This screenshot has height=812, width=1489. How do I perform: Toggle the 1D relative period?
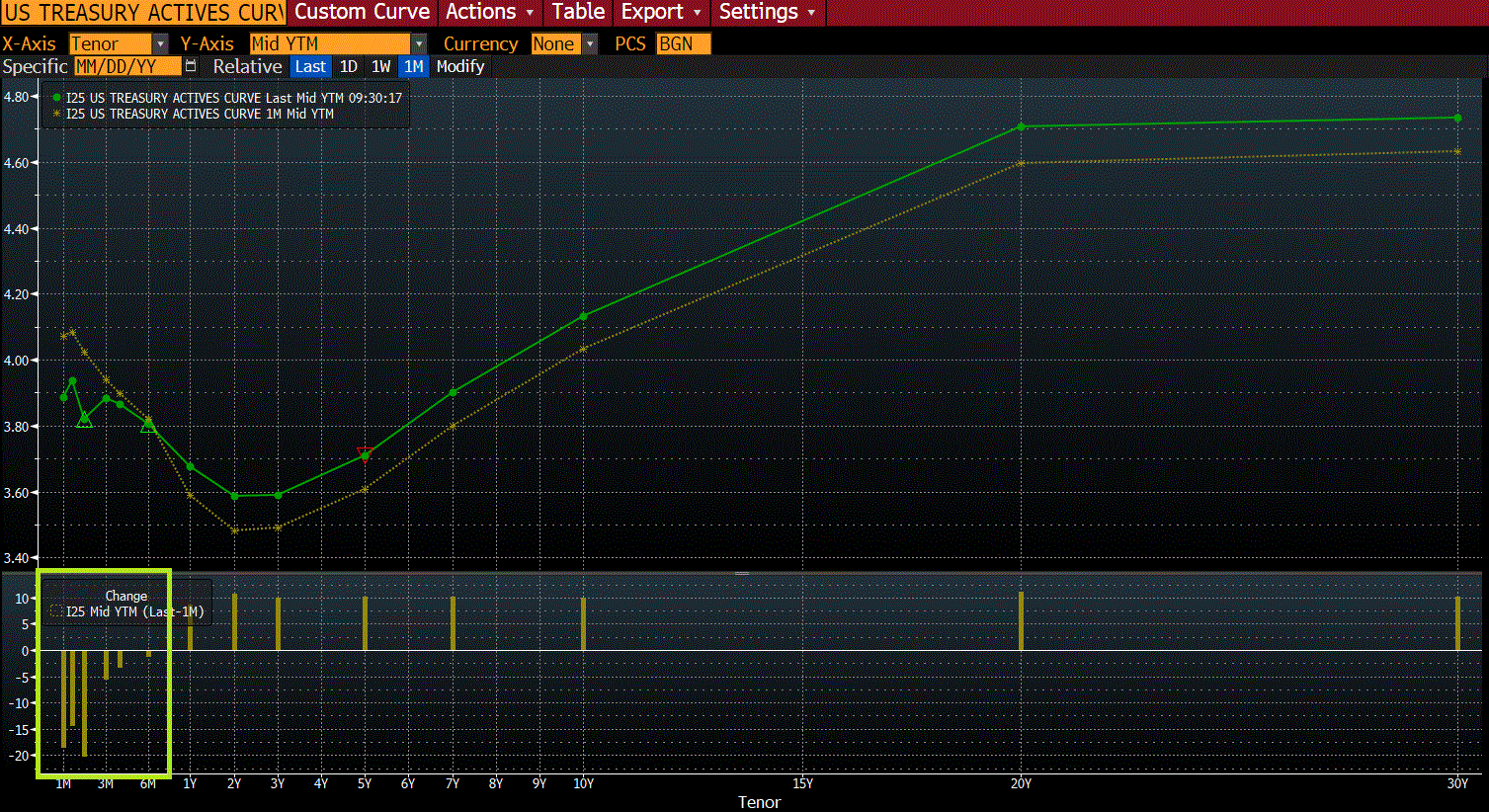click(348, 66)
